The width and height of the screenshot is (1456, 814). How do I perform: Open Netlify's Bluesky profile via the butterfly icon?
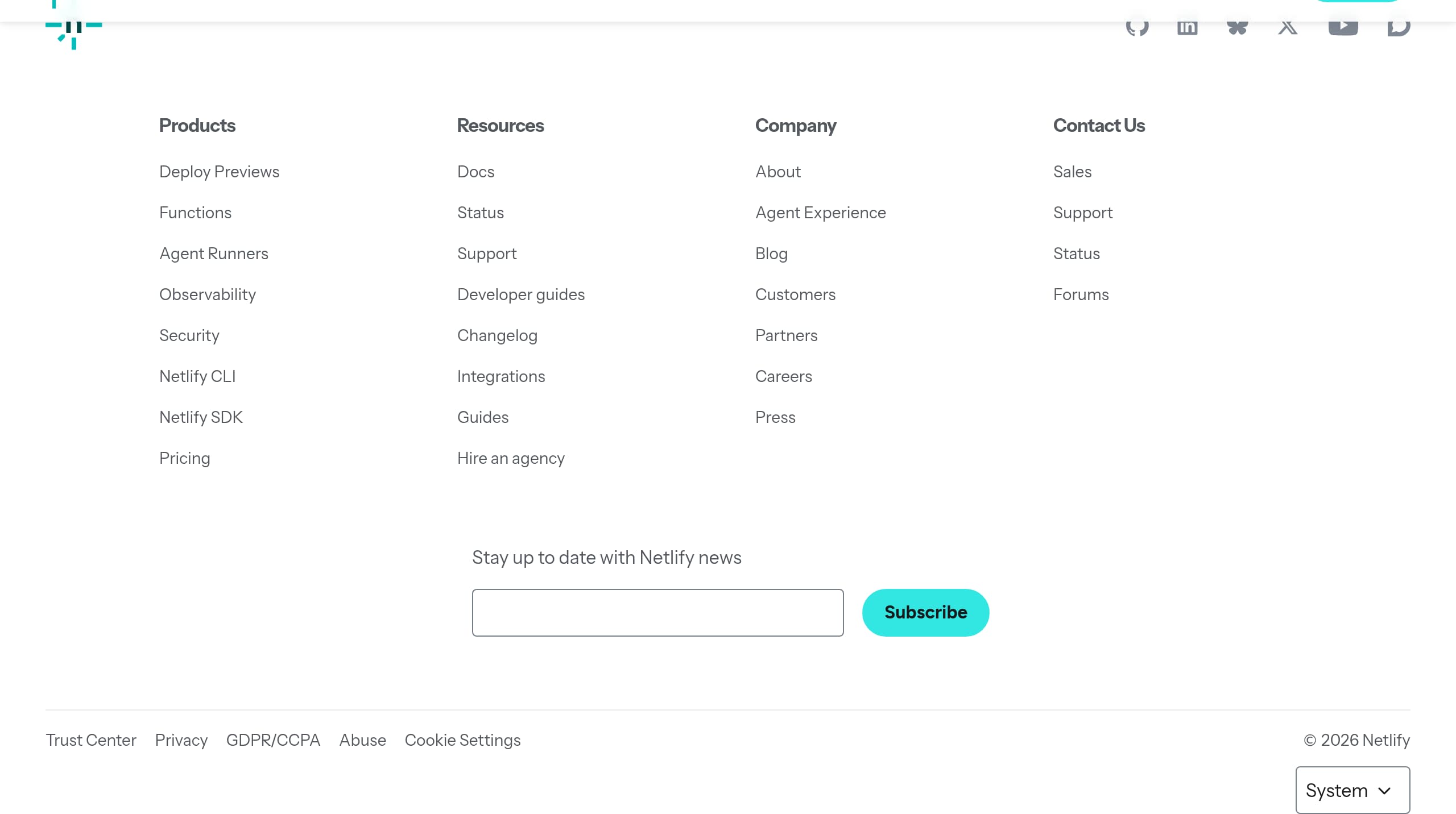(x=1237, y=26)
